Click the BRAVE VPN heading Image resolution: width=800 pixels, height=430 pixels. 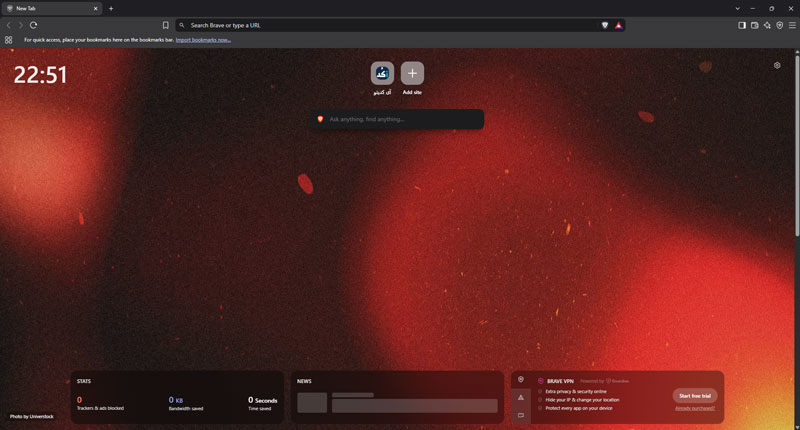[560, 381]
